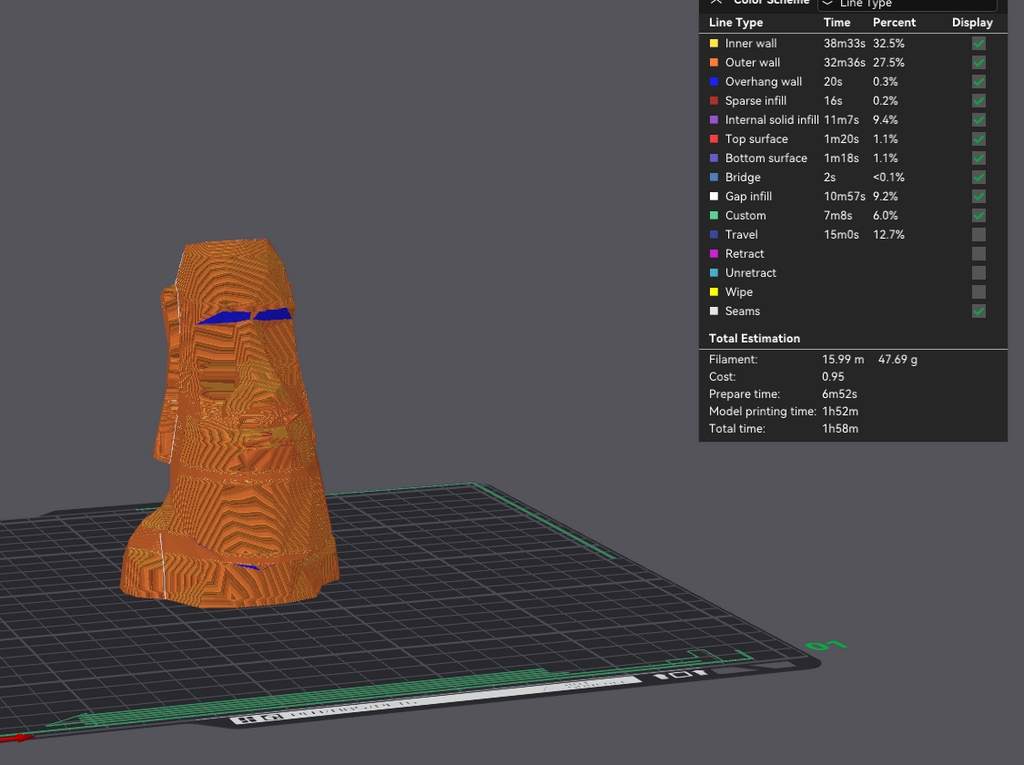Select the blue Overhang wall swatch
Screen dimensions: 1024x765
(x=714, y=82)
